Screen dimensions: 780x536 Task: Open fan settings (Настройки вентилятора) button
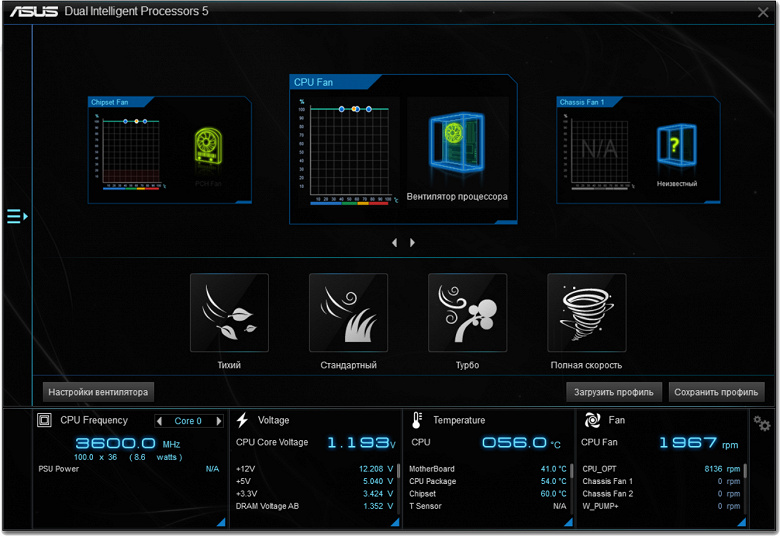click(98, 392)
